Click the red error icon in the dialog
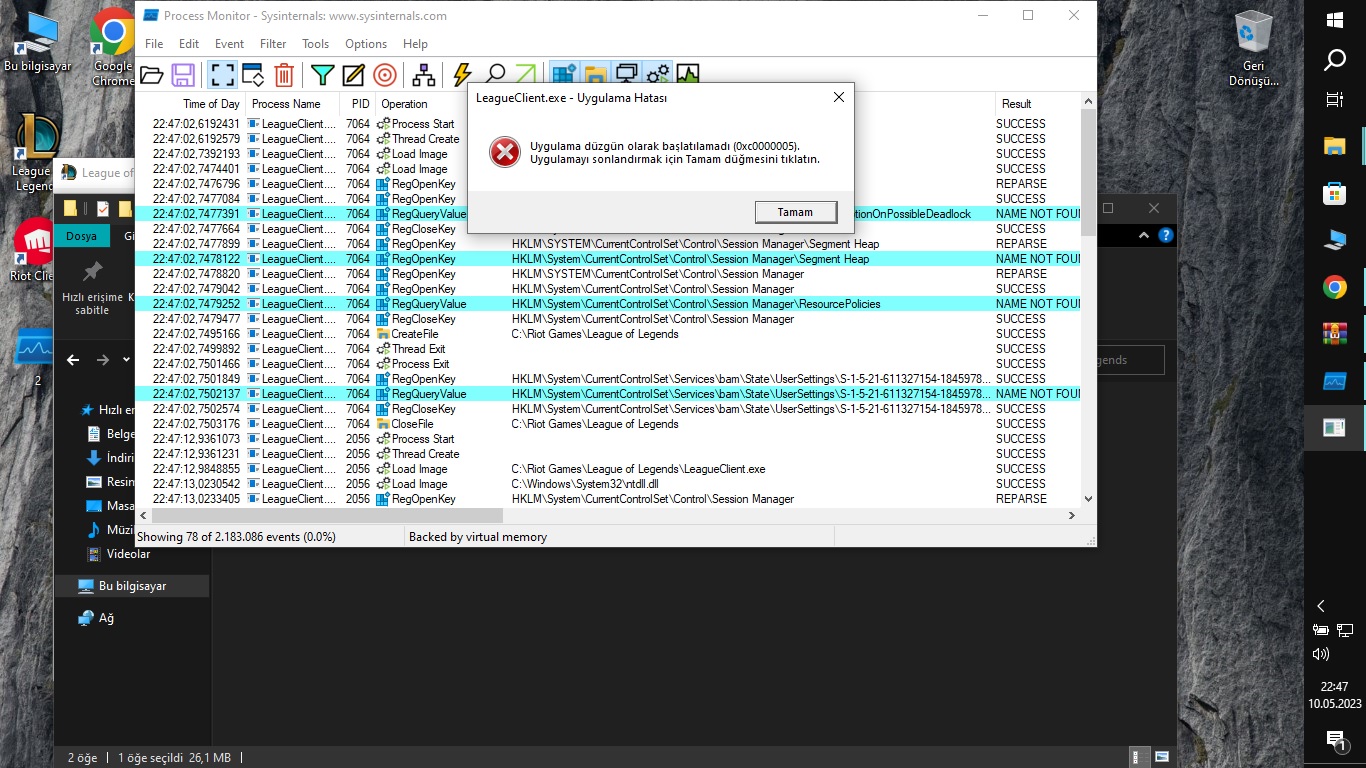This screenshot has height=768, width=1366. (505, 152)
